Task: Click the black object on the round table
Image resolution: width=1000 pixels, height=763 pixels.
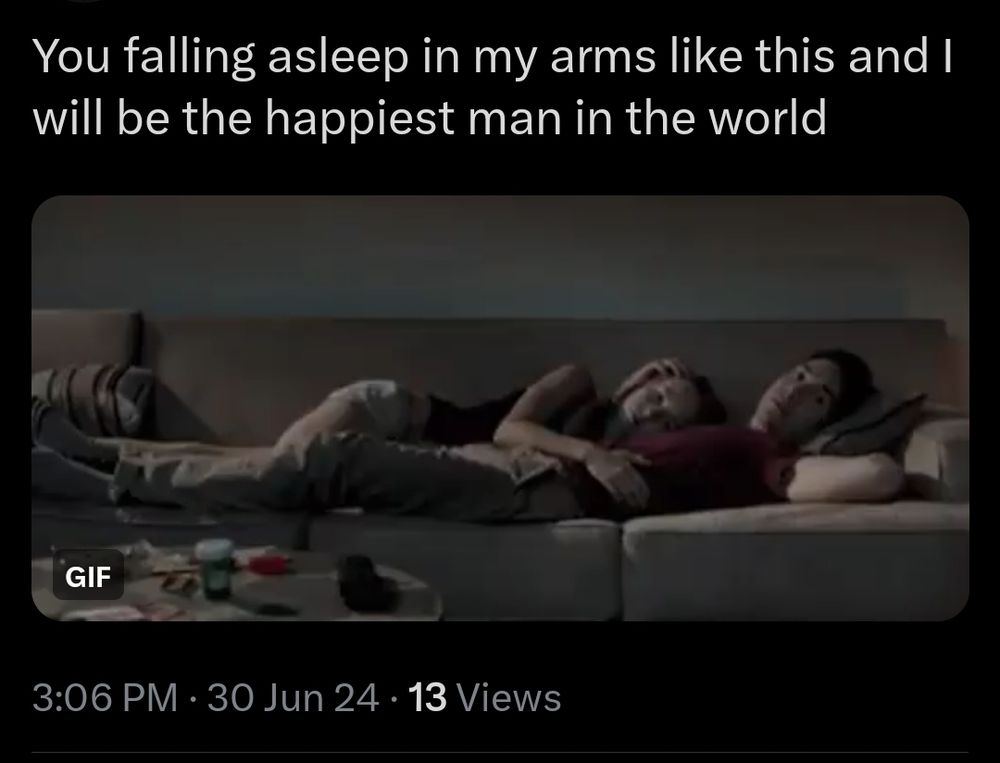Action: (365, 584)
